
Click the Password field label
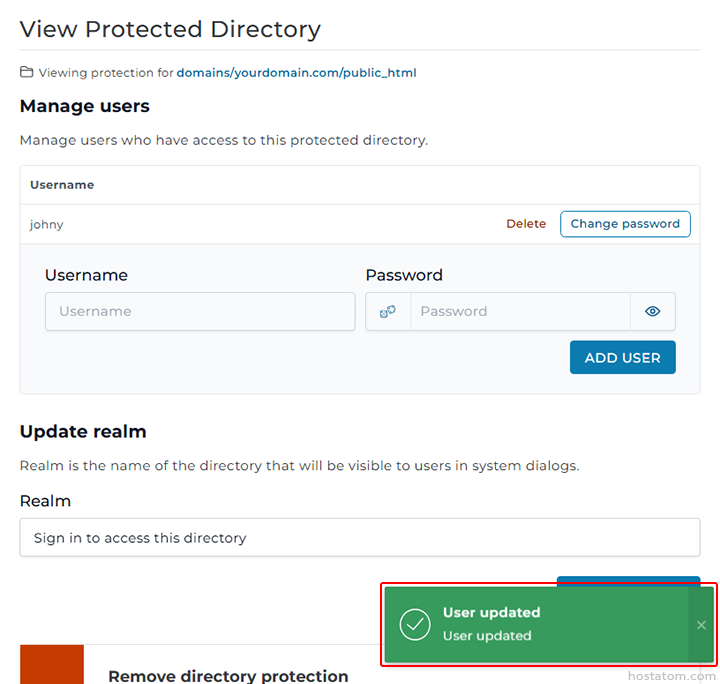[404, 275]
